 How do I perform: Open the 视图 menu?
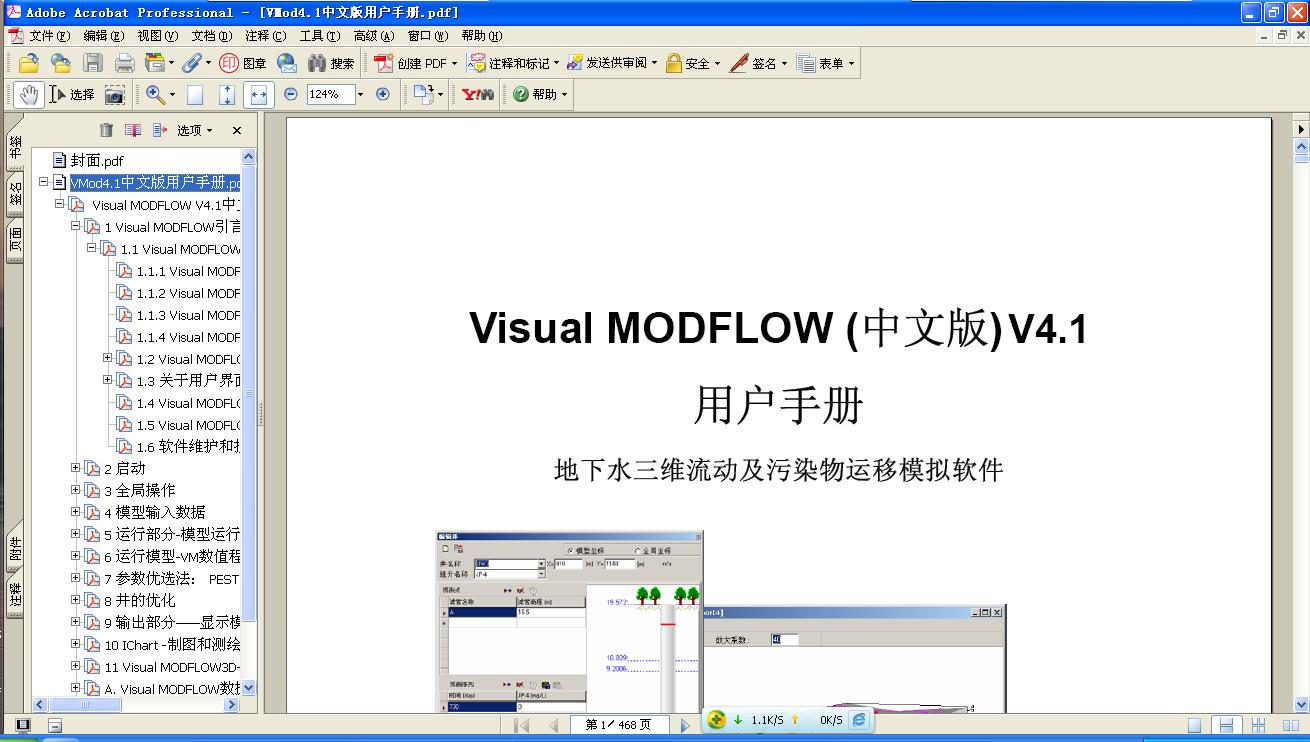(x=158, y=35)
